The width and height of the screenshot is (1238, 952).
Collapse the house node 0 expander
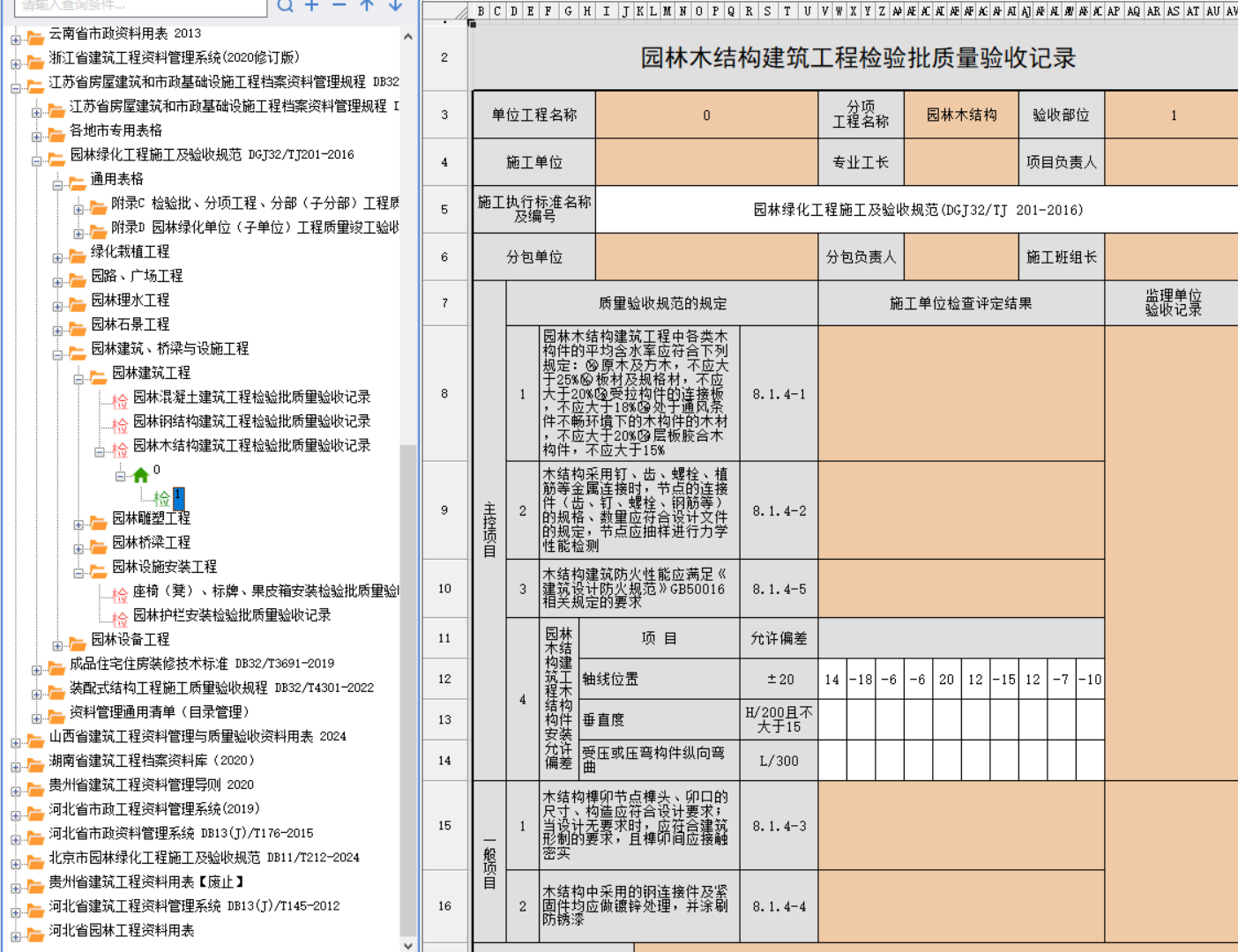122,476
